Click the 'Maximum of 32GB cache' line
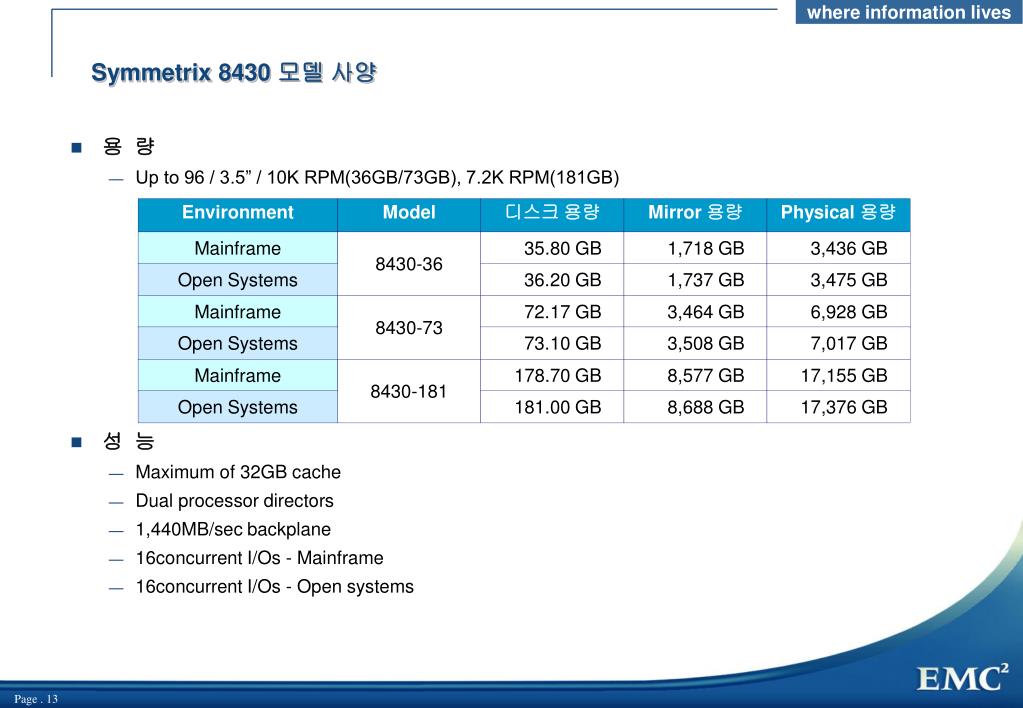 click(238, 472)
